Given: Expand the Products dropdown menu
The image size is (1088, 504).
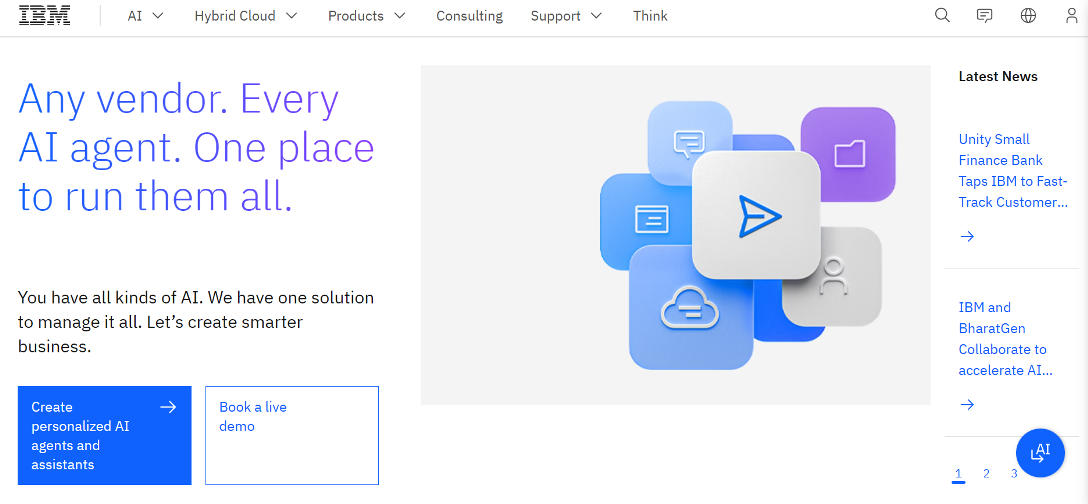Looking at the screenshot, I should pyautogui.click(x=366, y=16).
